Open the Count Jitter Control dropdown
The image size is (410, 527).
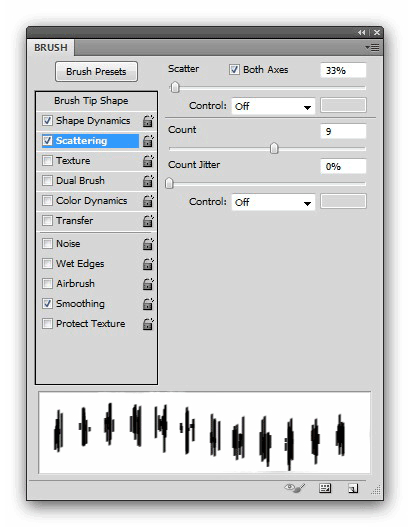tap(273, 202)
